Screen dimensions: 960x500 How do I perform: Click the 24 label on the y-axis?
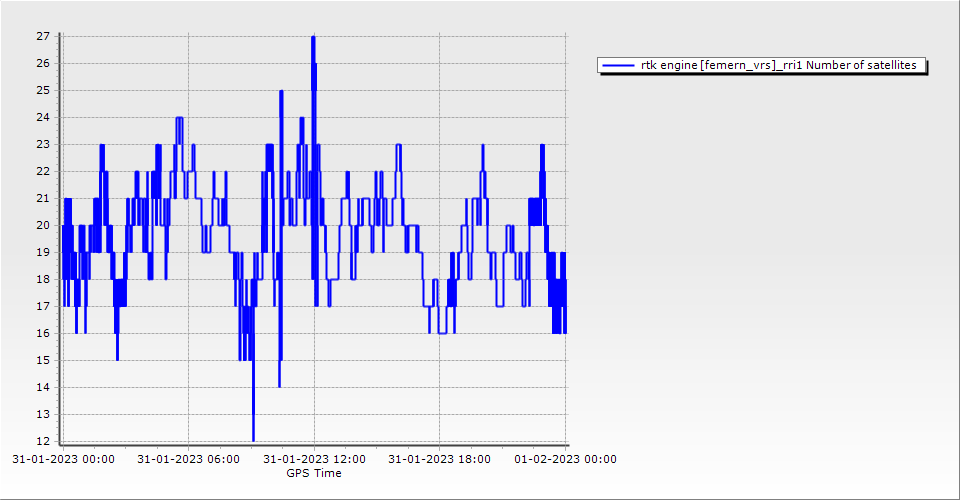coord(43,117)
